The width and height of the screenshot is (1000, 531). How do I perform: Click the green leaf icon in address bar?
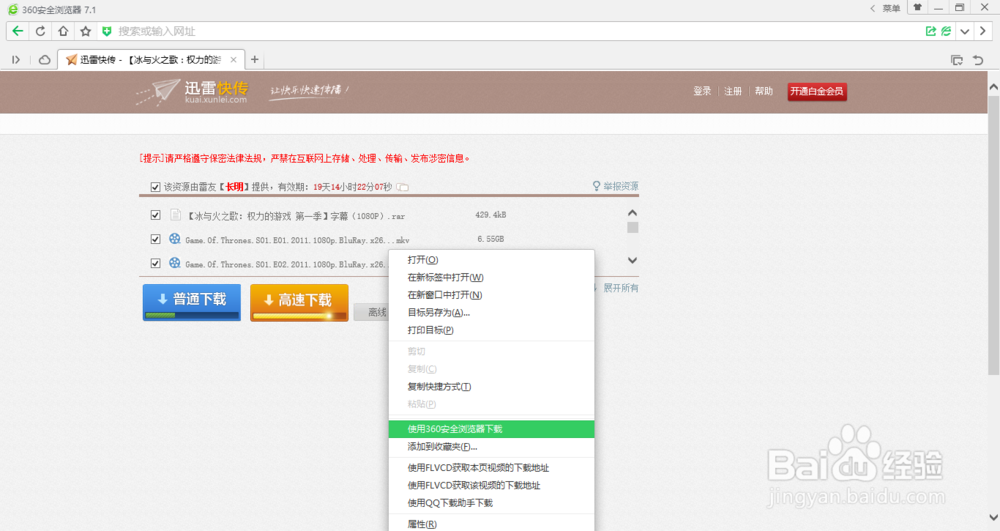pos(946,31)
